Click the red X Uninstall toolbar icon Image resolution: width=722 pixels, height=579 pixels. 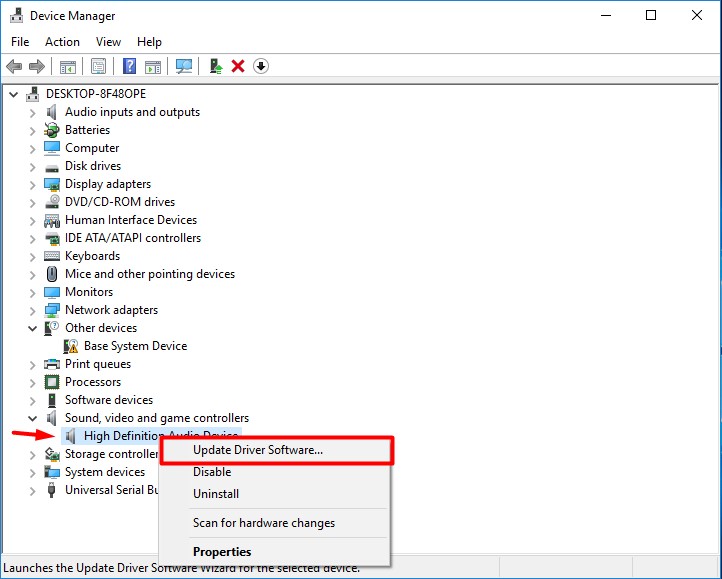238,66
